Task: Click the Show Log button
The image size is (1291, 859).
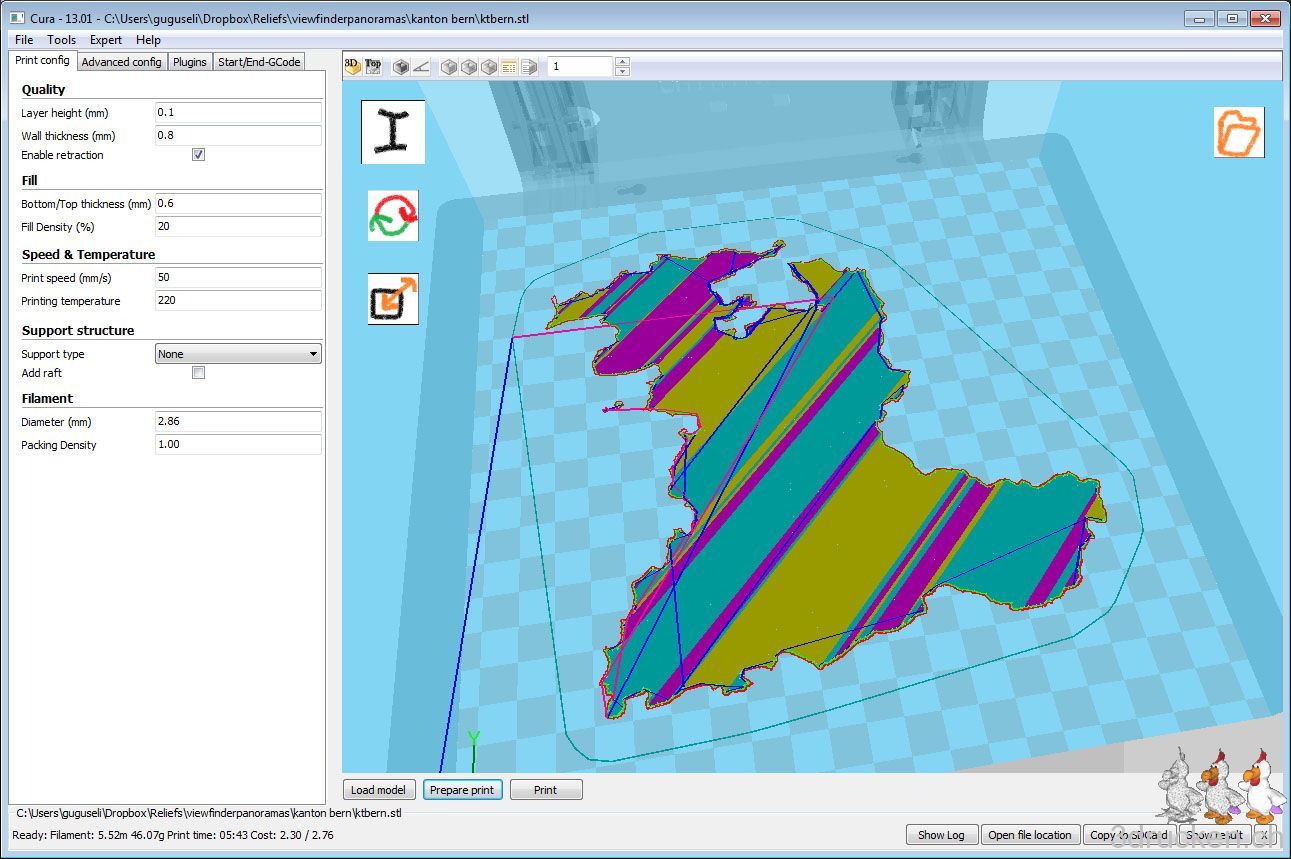Action: (941, 835)
